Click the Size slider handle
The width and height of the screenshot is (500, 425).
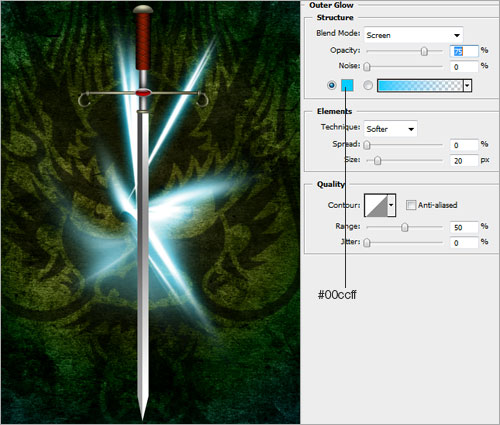click(377, 161)
